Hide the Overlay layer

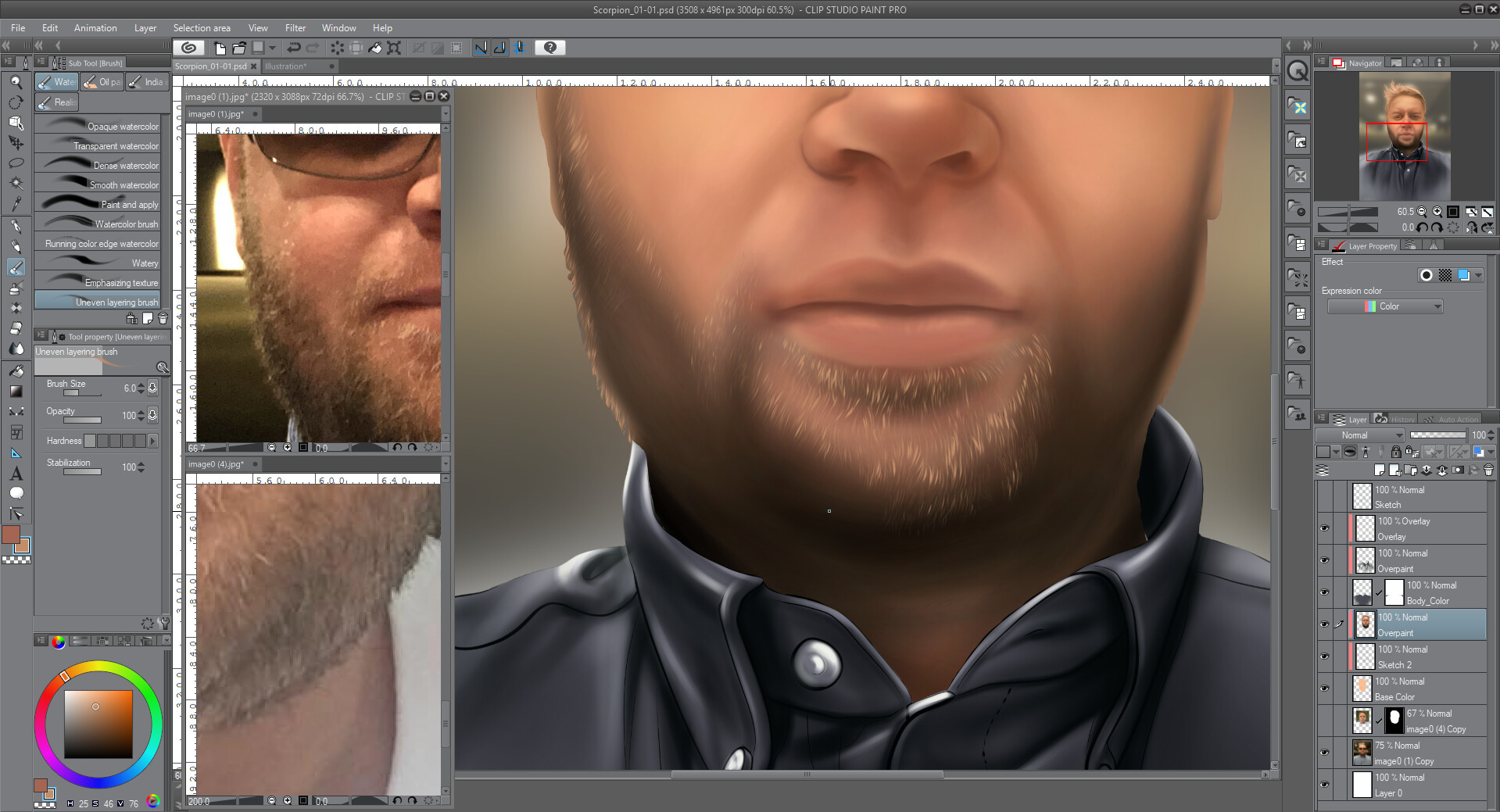click(x=1324, y=528)
